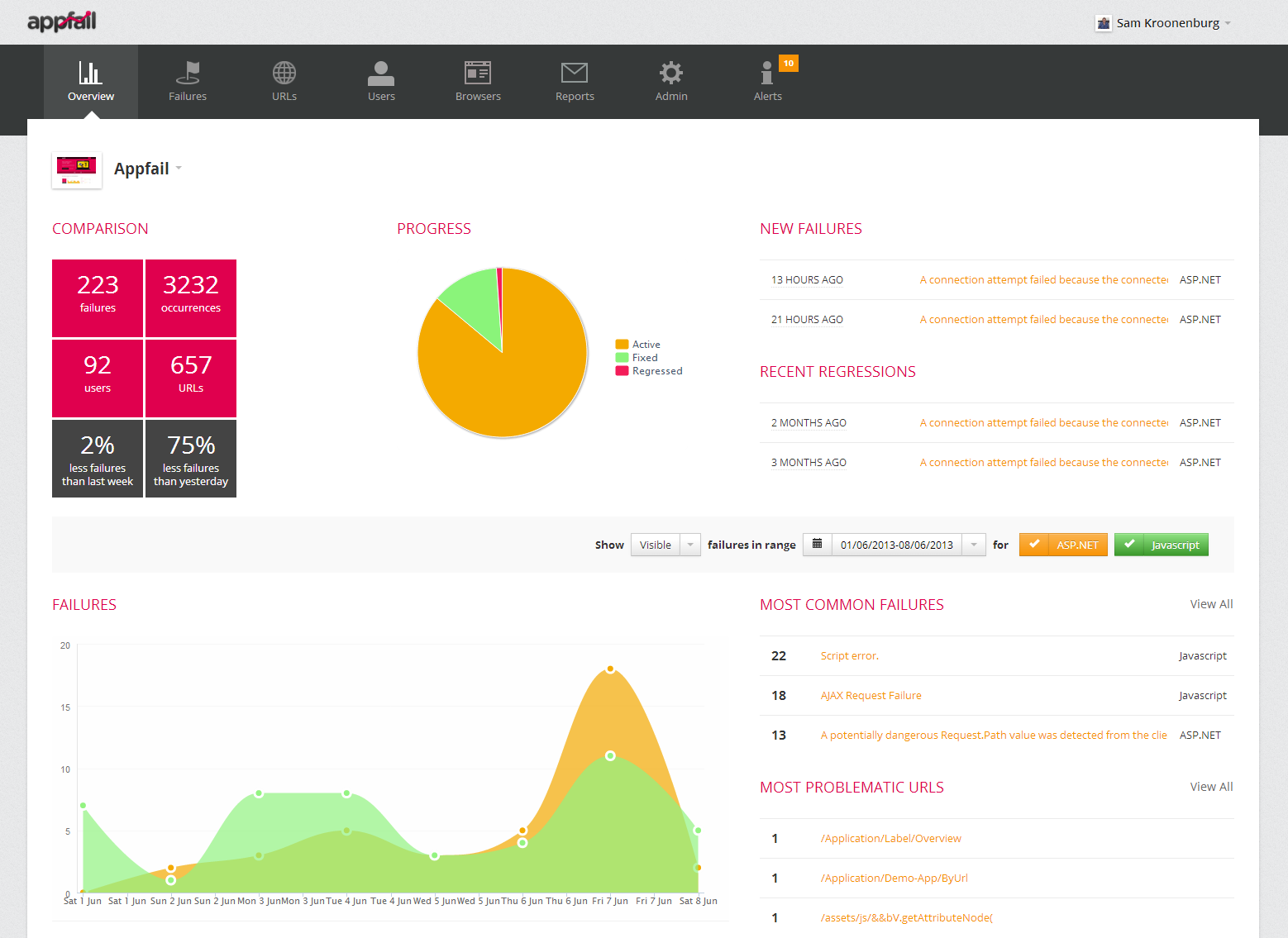Image resolution: width=1288 pixels, height=938 pixels.
Task: Open the URLs globe icon
Action: point(284,73)
